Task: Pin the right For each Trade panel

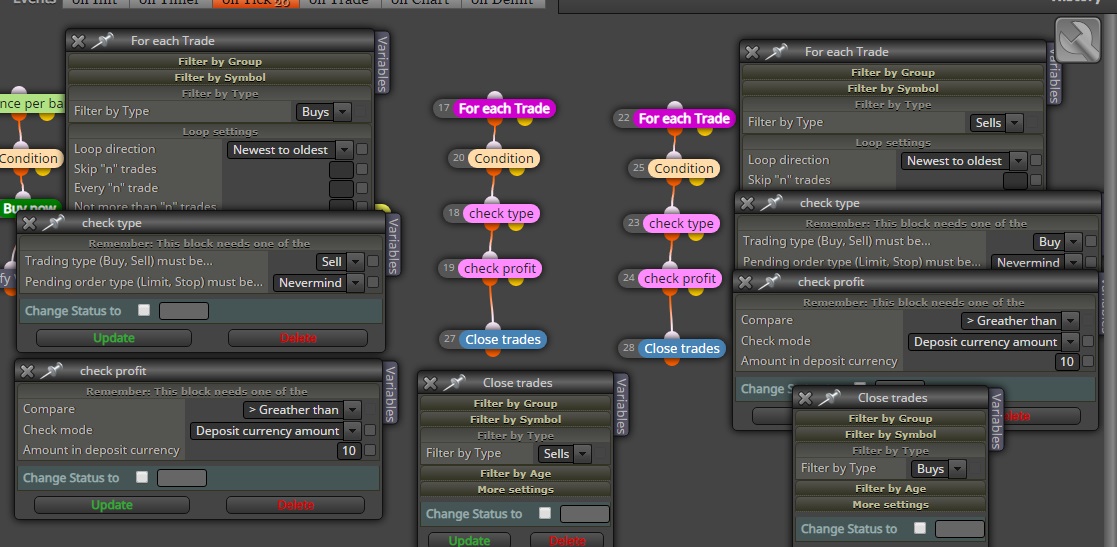Action: [776, 51]
